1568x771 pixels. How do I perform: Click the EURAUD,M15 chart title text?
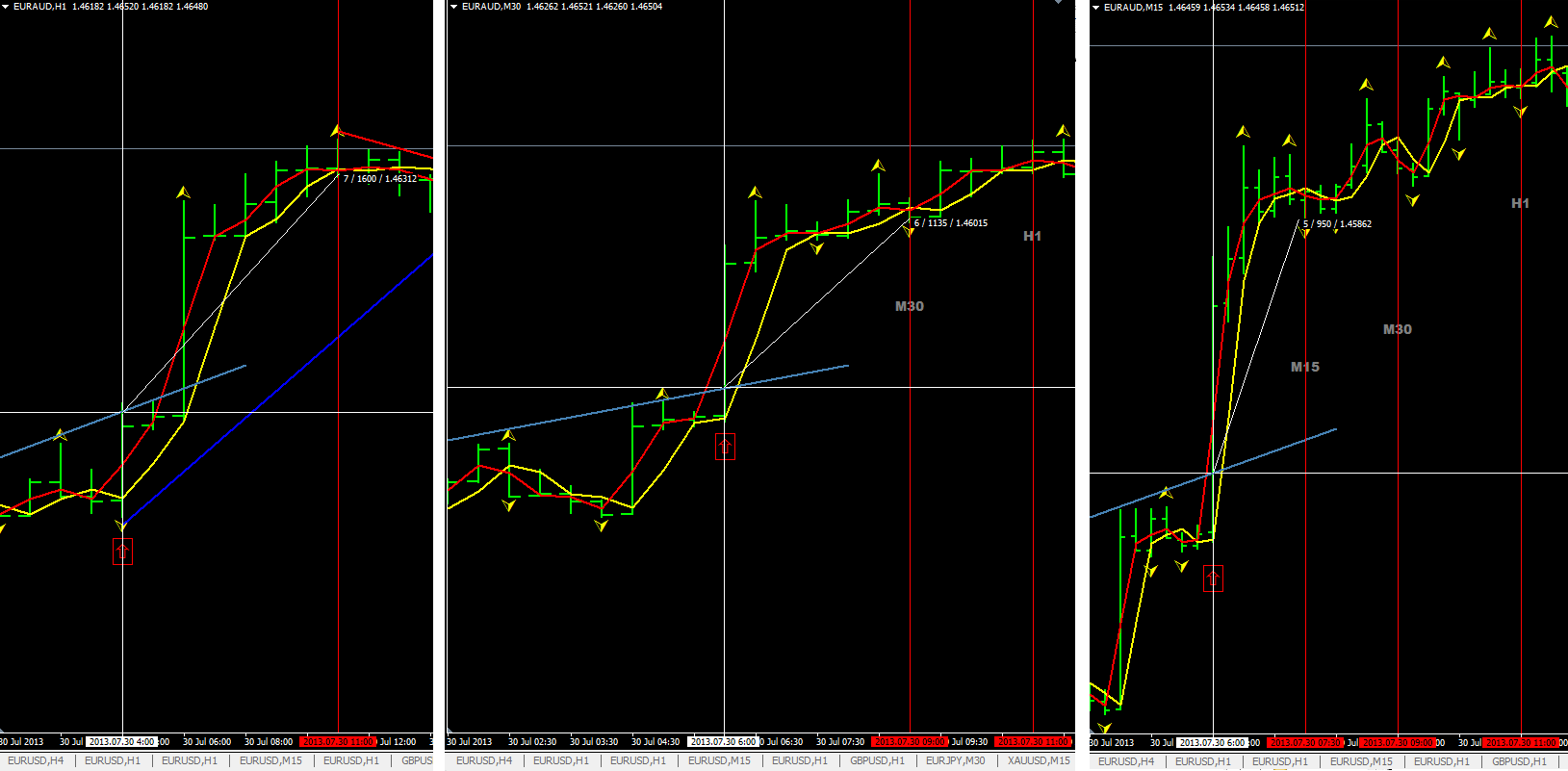tap(1204, 8)
